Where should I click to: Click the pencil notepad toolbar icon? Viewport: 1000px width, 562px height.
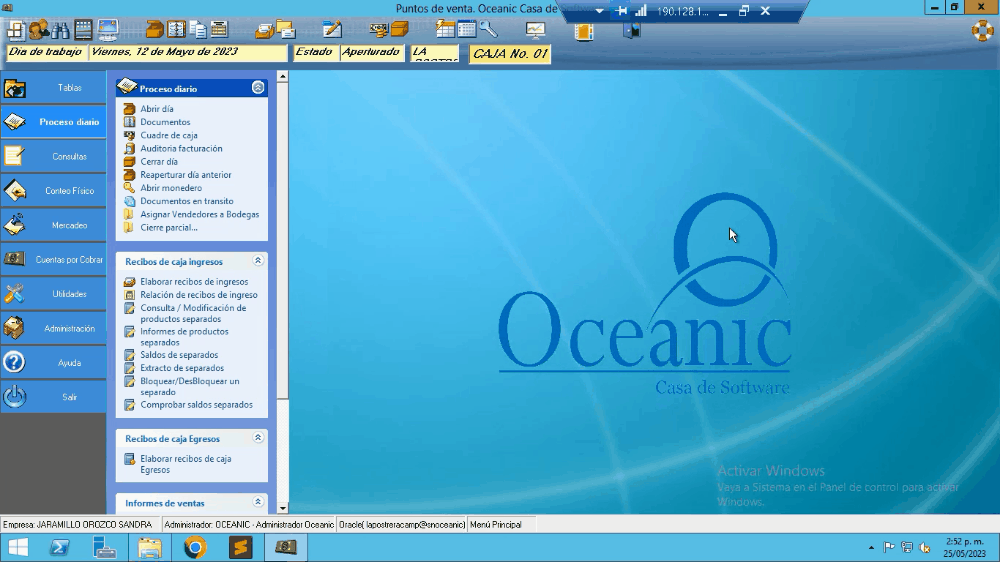tap(332, 30)
